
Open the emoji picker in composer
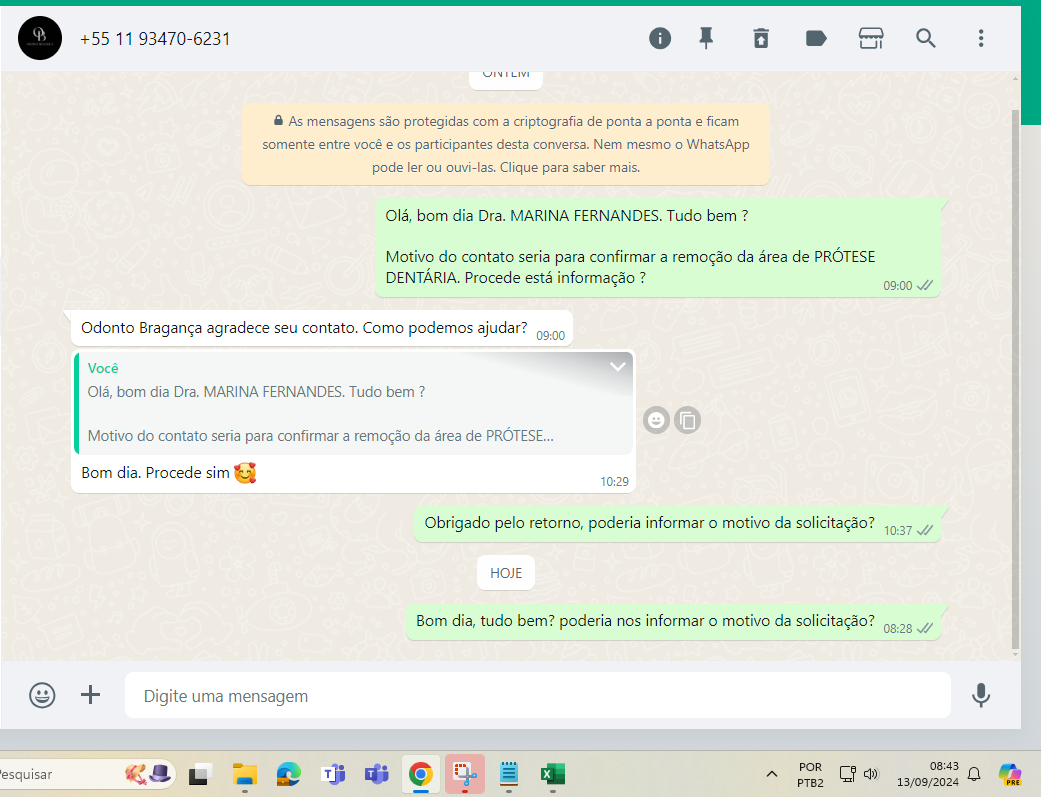[42, 695]
